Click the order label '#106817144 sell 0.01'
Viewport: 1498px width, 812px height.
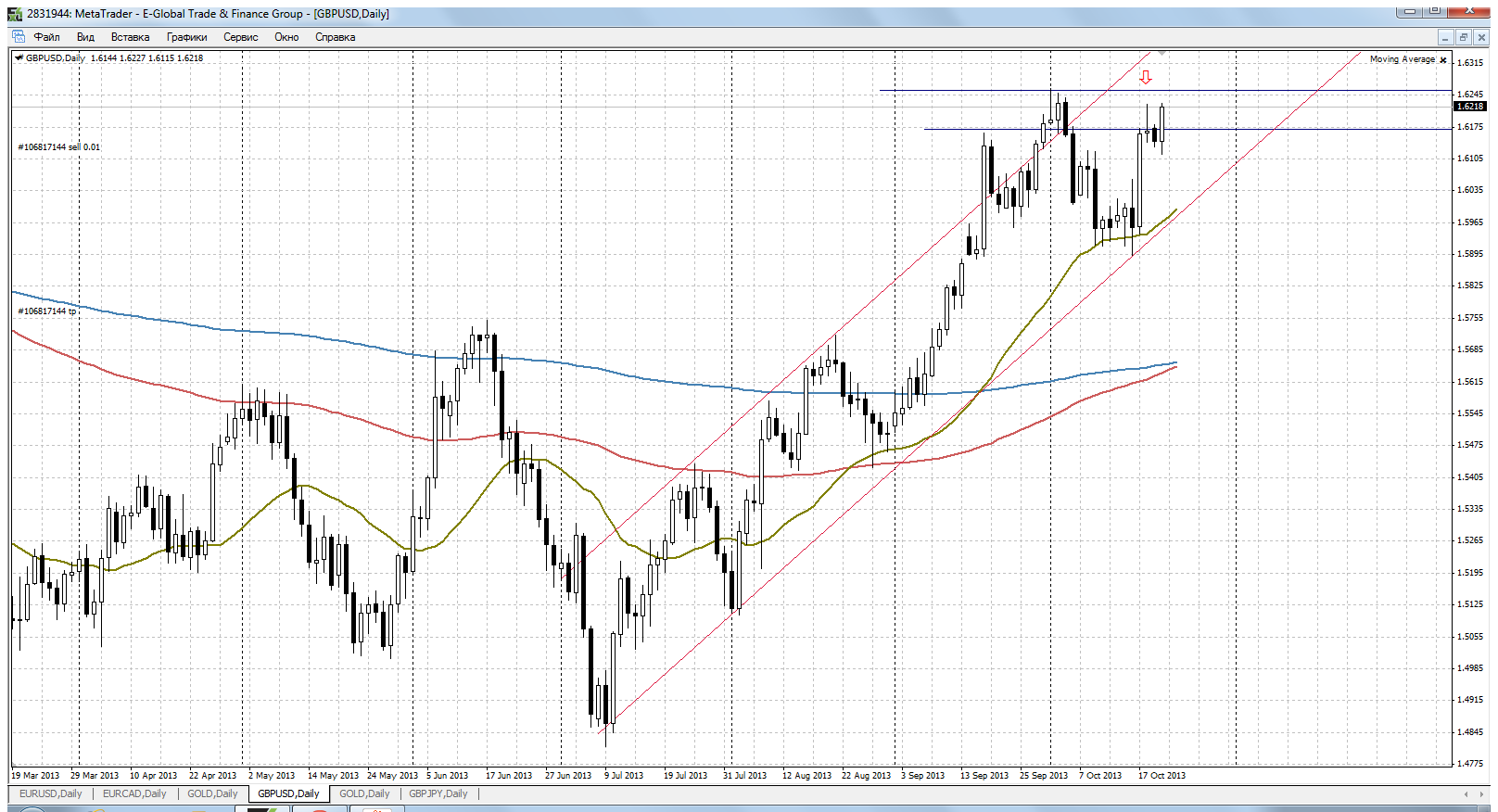(59, 147)
